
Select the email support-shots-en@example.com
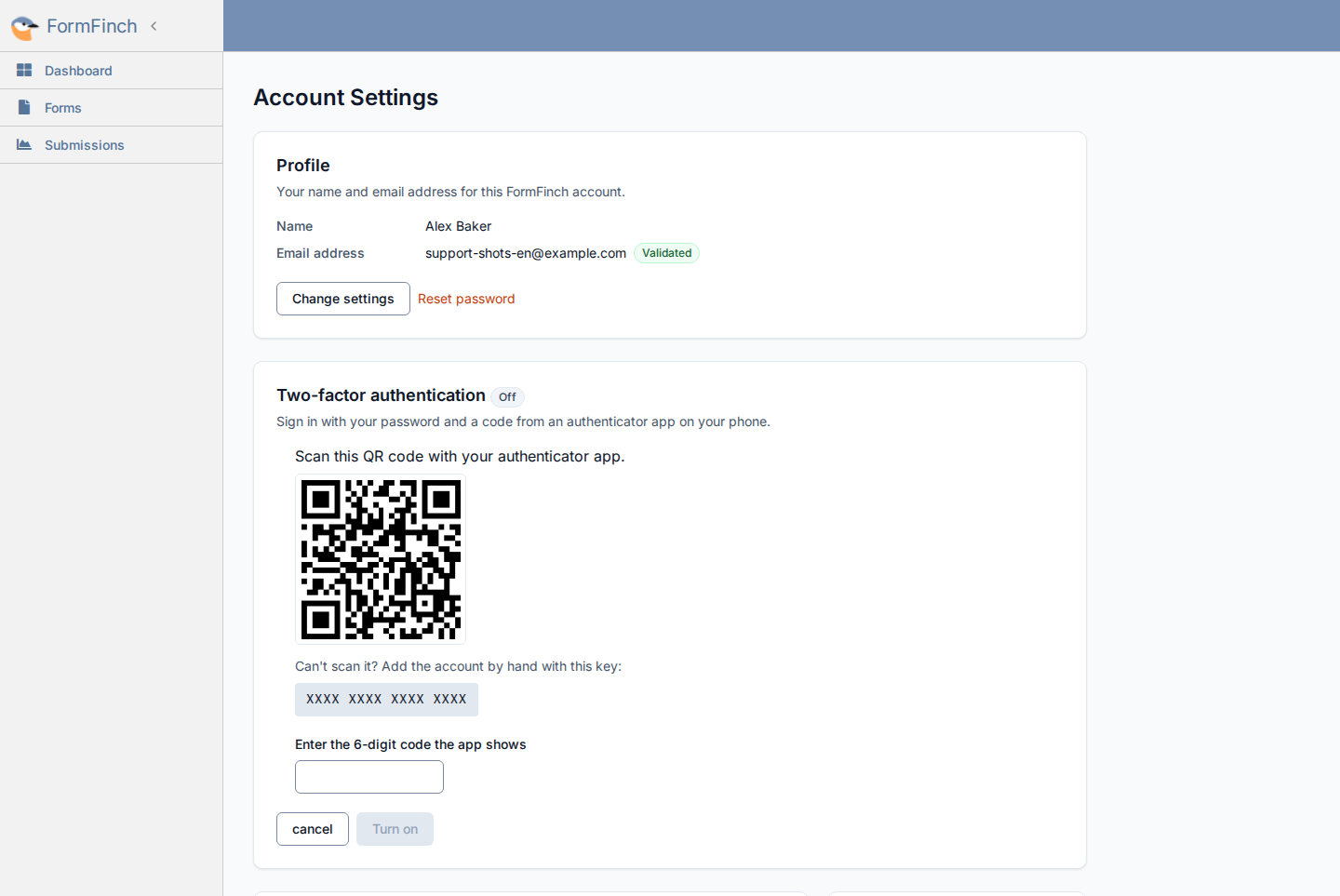(x=526, y=253)
